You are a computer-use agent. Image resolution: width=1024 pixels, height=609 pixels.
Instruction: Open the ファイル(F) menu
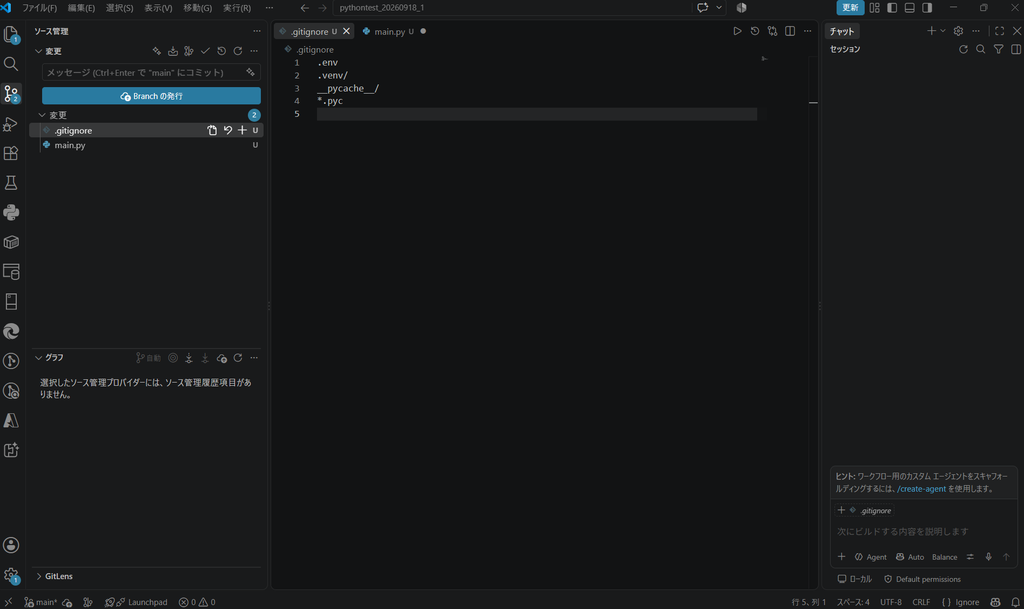39,8
